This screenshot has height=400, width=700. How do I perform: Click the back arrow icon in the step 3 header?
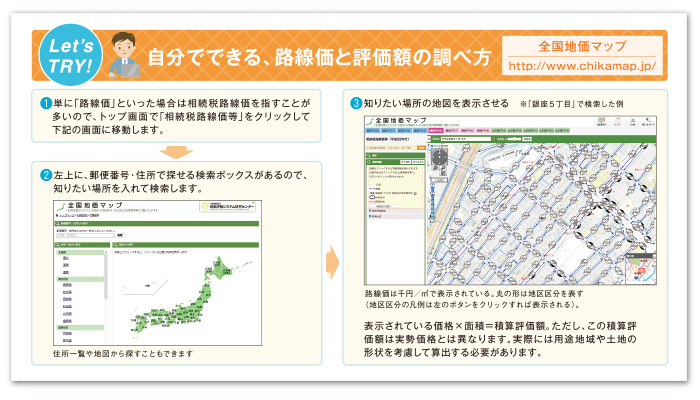point(648,121)
